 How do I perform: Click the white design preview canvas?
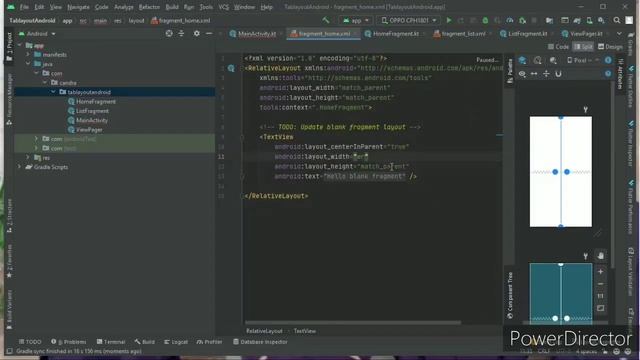pyautogui.click(x=560, y=171)
